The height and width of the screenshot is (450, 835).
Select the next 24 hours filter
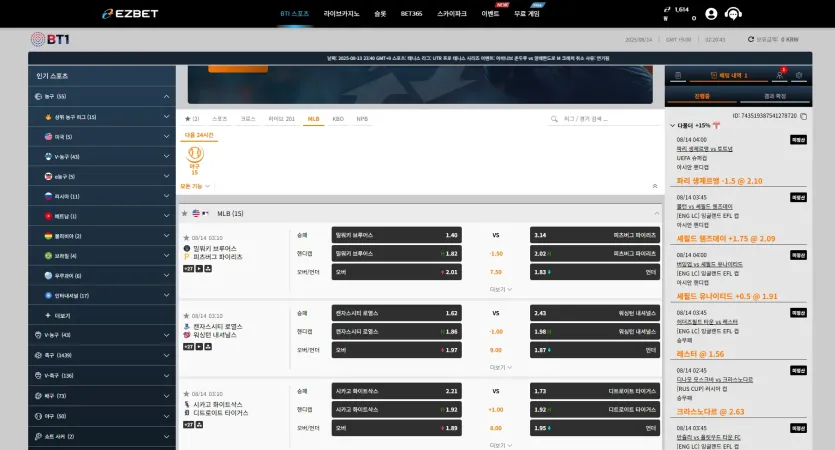199,135
